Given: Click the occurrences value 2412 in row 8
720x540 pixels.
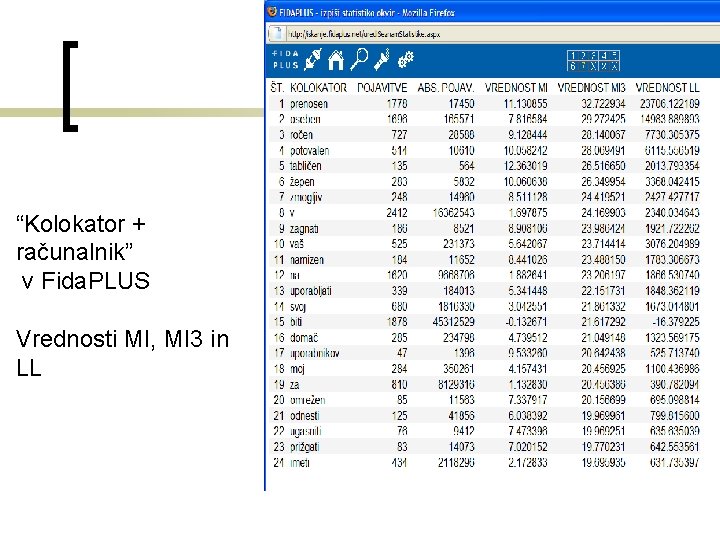Looking at the screenshot, I should (x=397, y=213).
